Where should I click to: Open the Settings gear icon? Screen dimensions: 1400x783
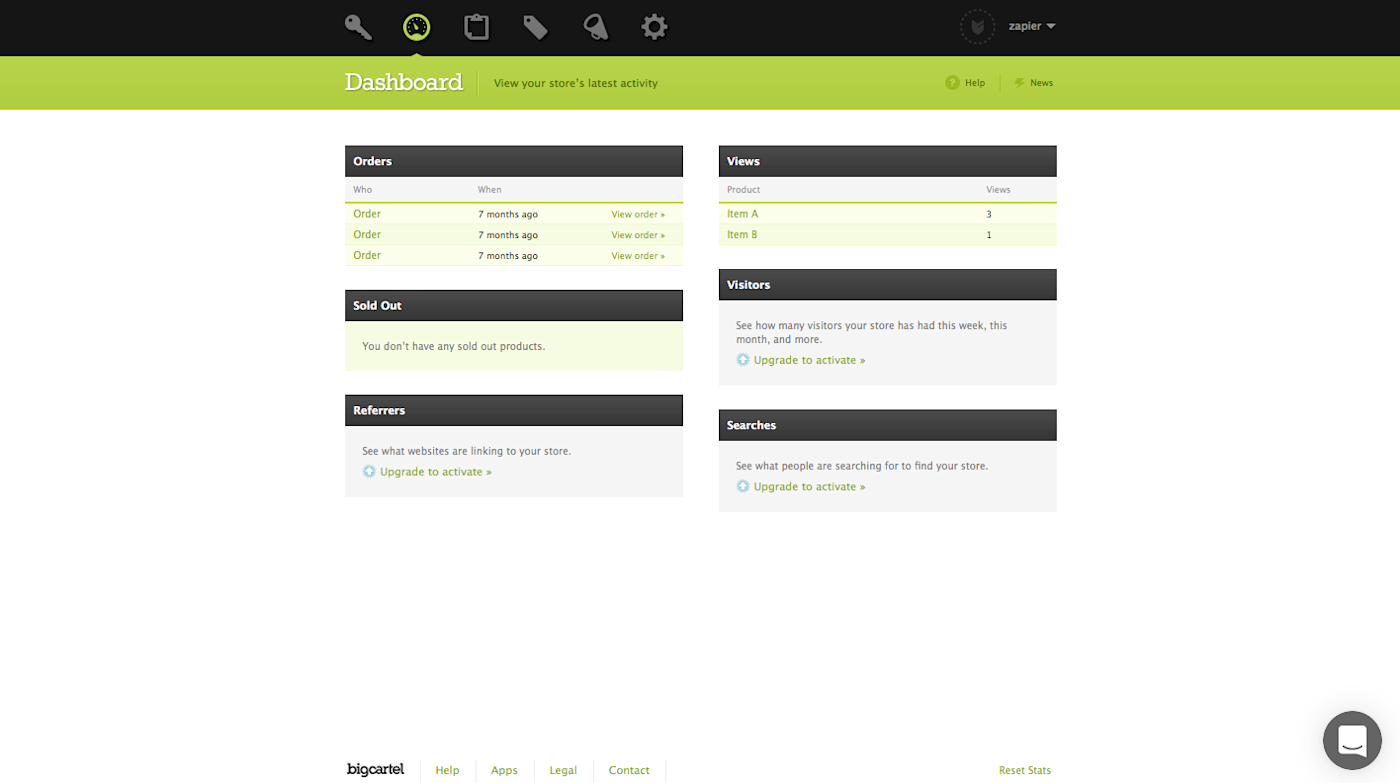click(654, 27)
